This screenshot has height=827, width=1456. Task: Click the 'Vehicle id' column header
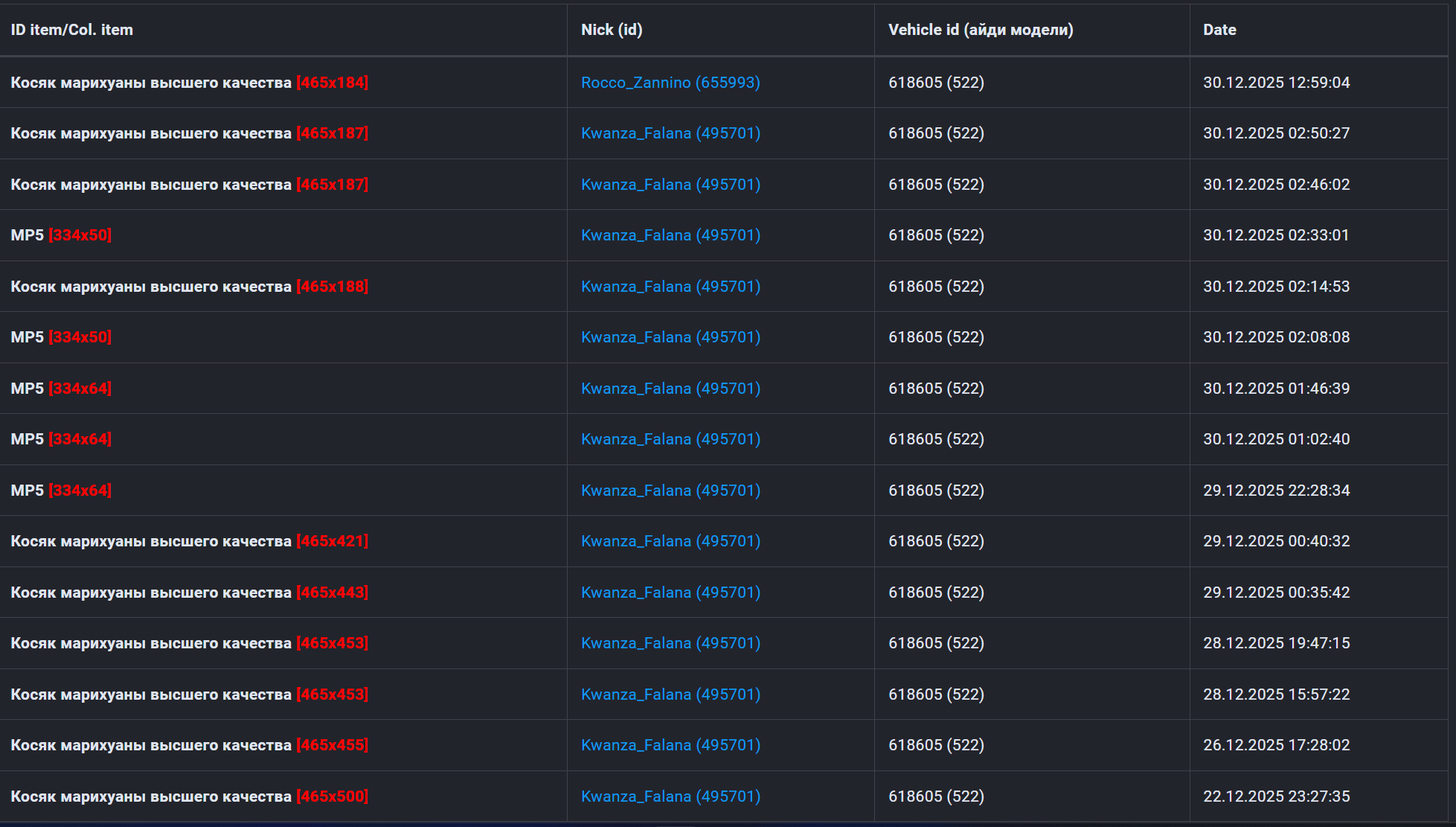[x=980, y=30]
